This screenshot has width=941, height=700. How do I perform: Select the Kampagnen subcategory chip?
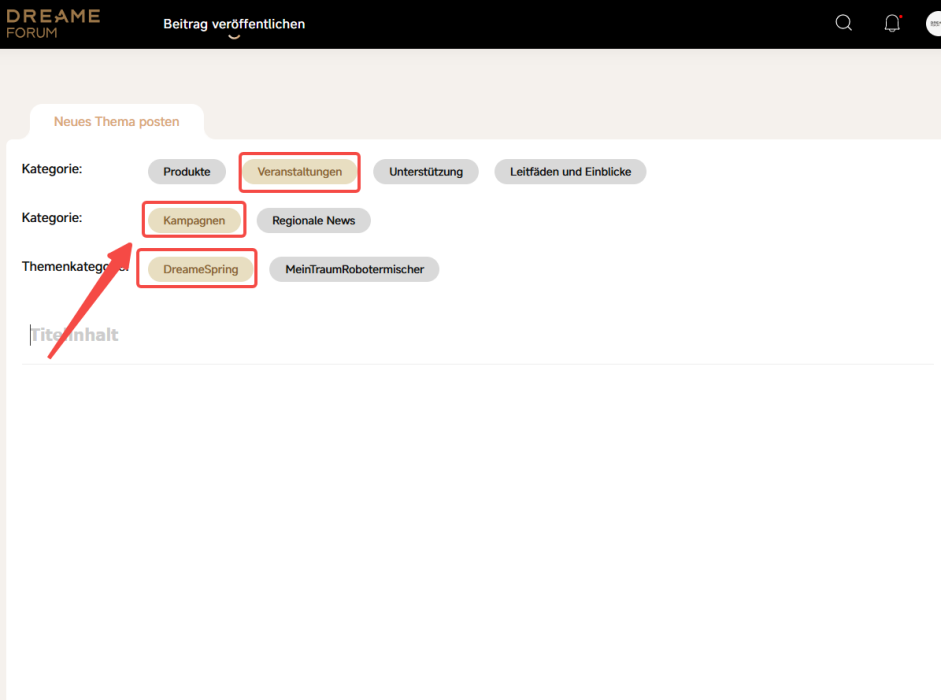194,220
